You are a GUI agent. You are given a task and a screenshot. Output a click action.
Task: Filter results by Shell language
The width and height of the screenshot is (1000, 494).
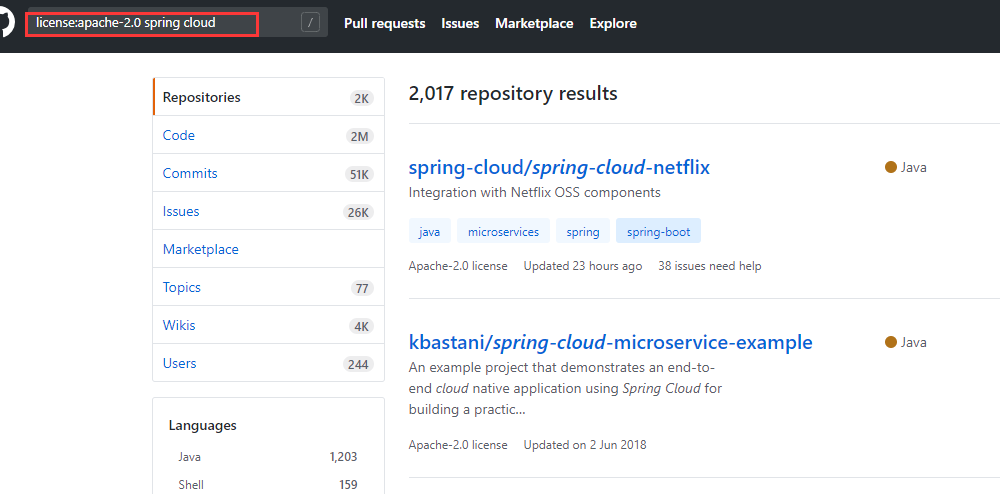tap(268, 484)
